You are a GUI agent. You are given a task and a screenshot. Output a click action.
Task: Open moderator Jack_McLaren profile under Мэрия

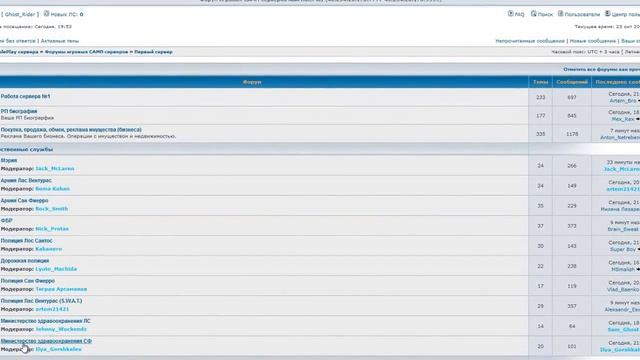[x=55, y=169]
